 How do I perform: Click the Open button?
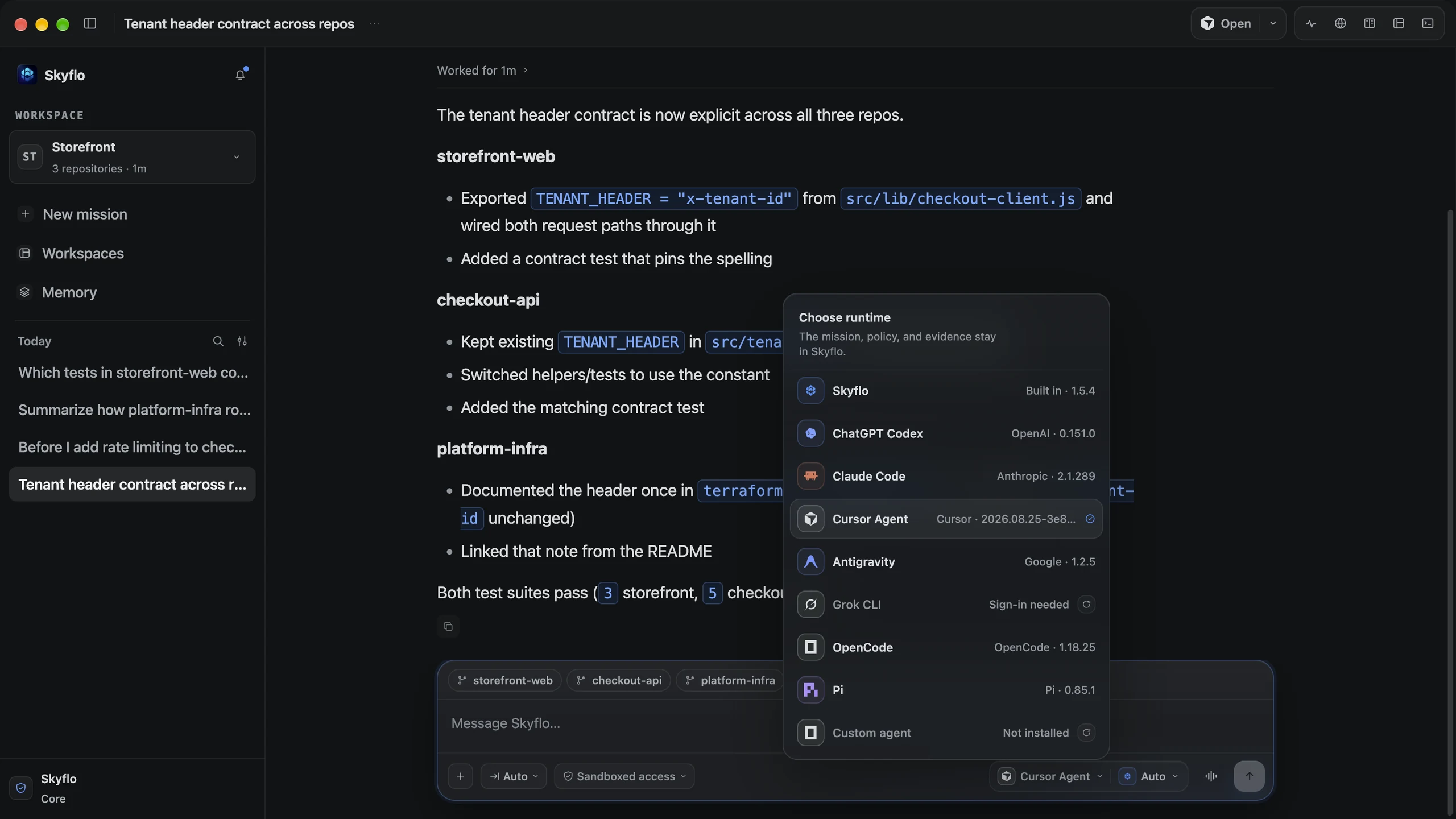(x=1226, y=23)
